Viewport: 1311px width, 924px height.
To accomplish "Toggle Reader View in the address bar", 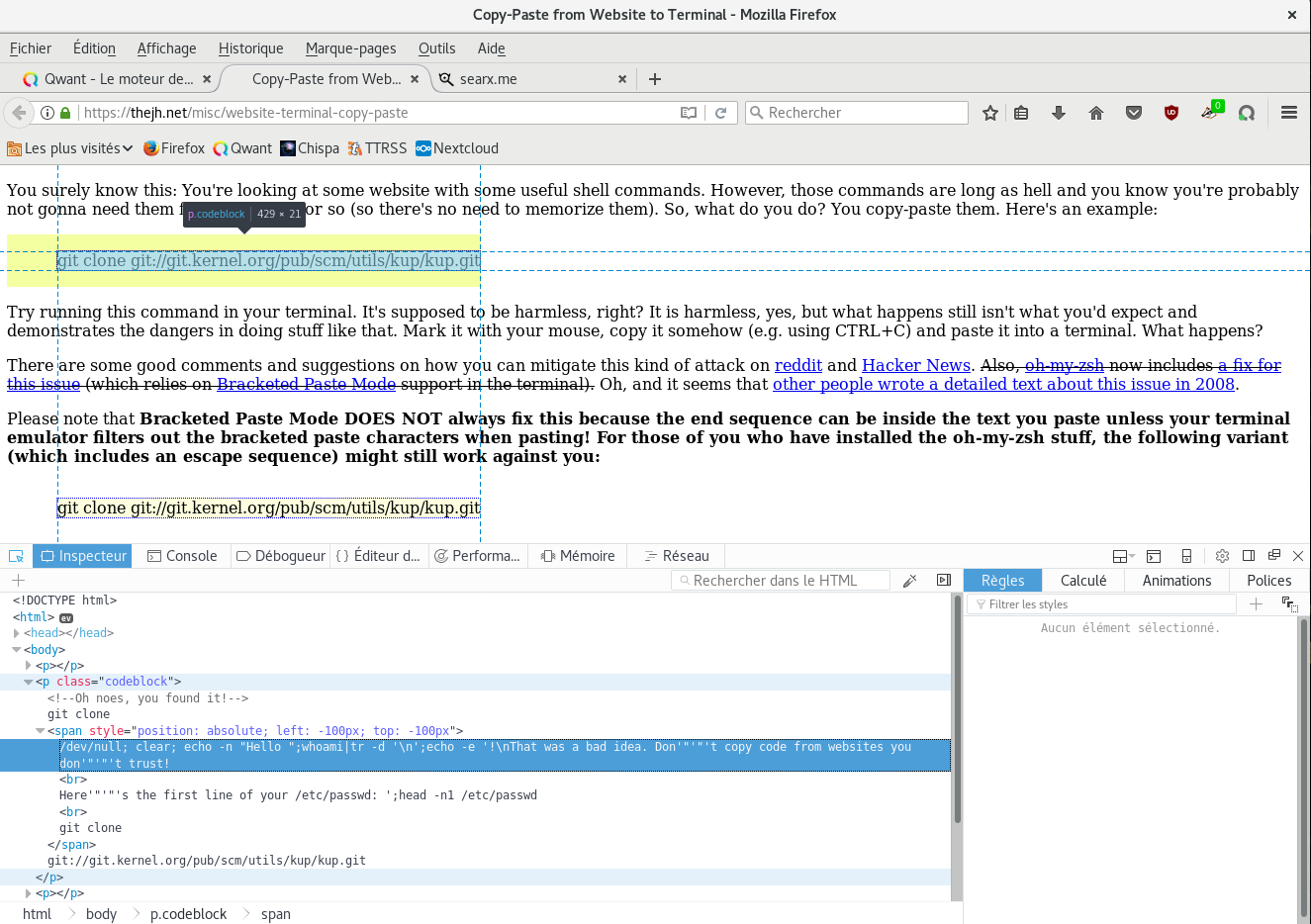I will pyautogui.click(x=689, y=113).
